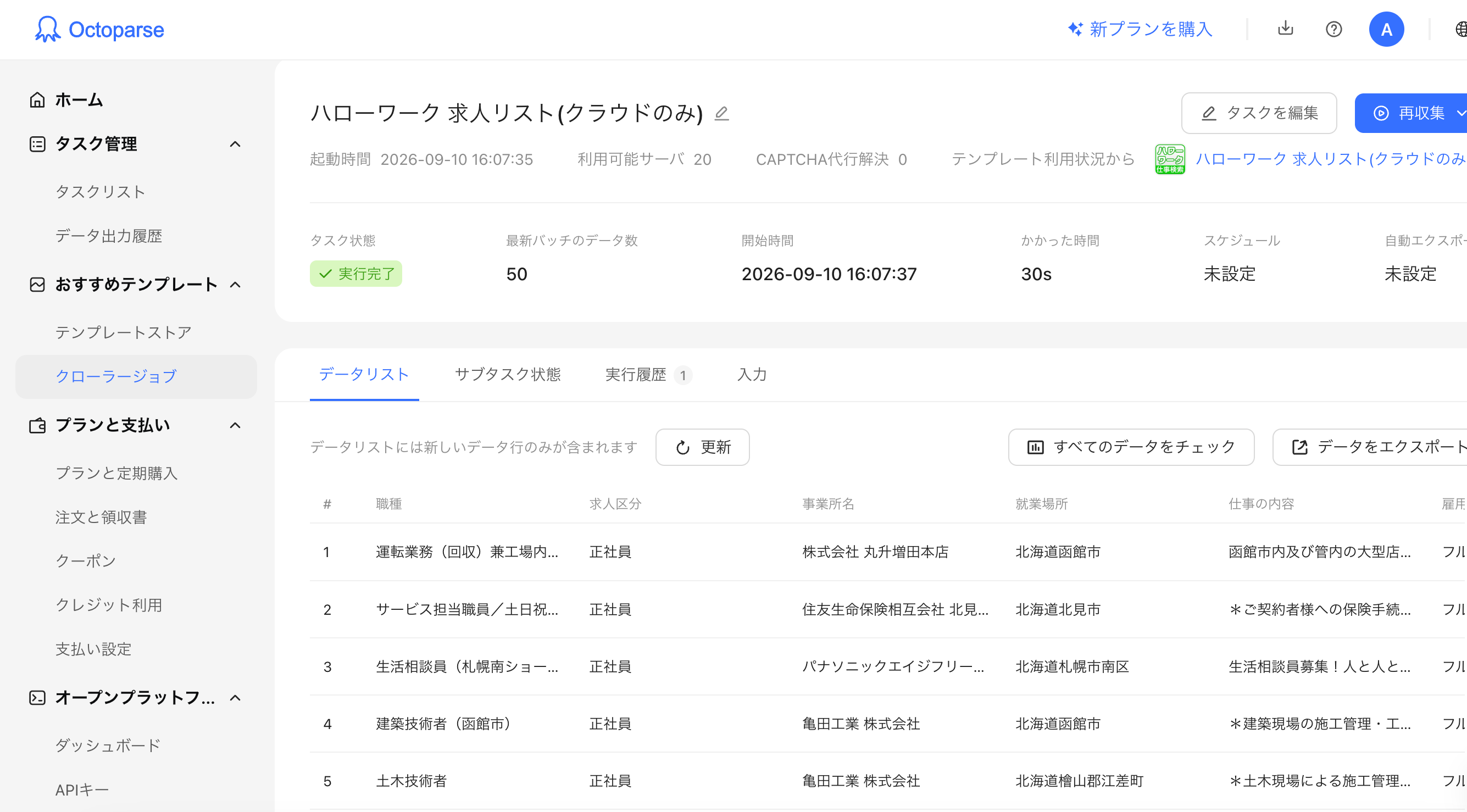Click the オープンプラットフォーム terminal icon
Screen dimensions: 1467x812
pos(37,698)
